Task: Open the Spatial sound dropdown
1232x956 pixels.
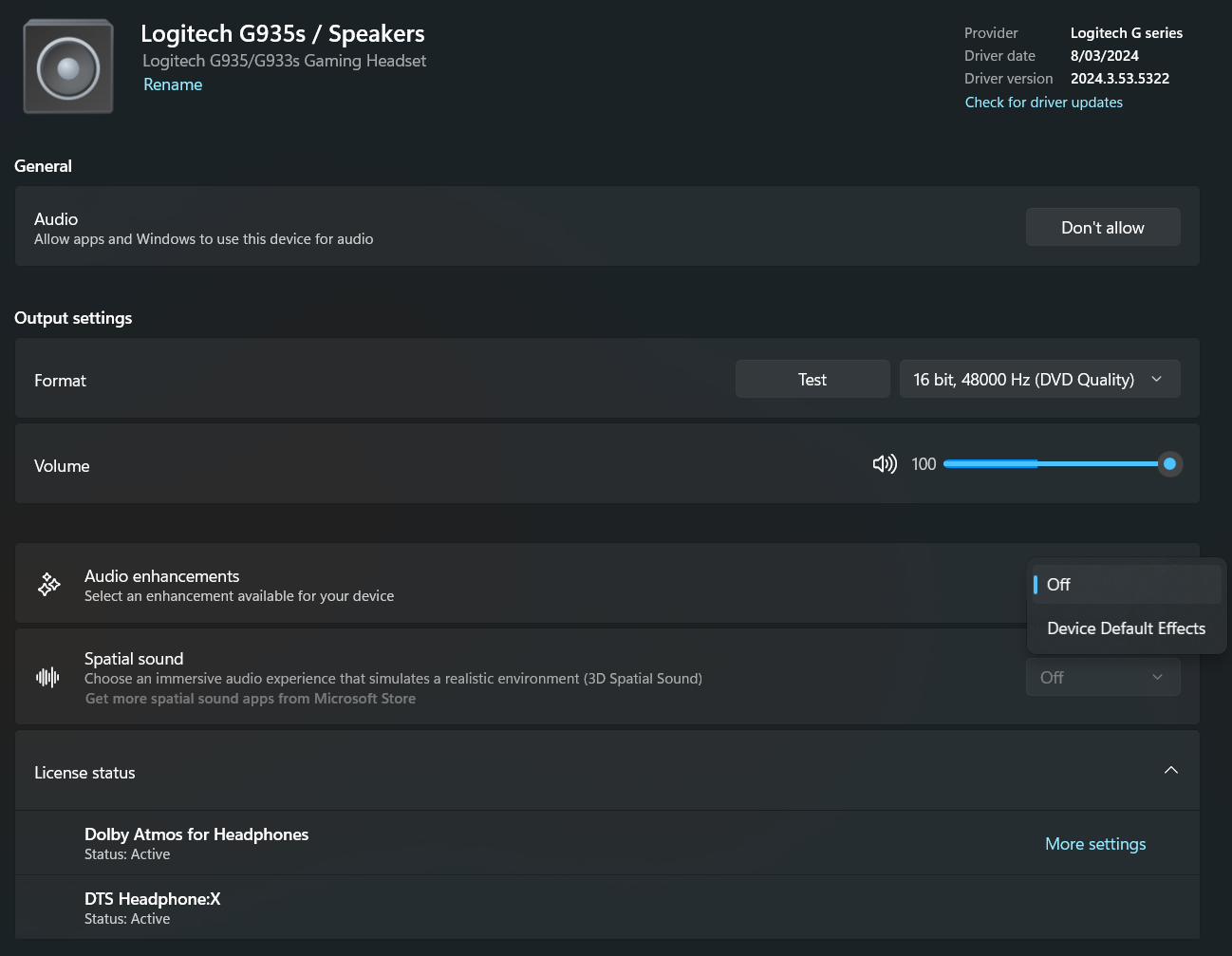Action: (1102, 677)
